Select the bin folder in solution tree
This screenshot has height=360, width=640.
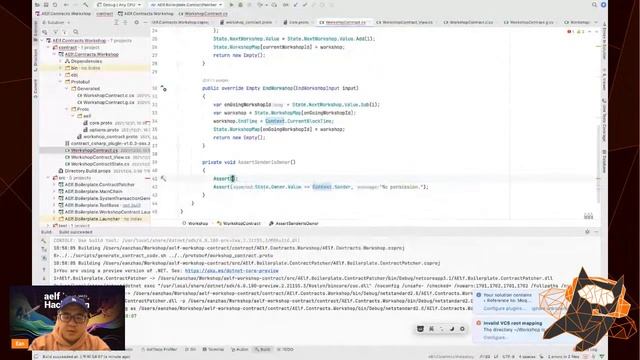74,68
